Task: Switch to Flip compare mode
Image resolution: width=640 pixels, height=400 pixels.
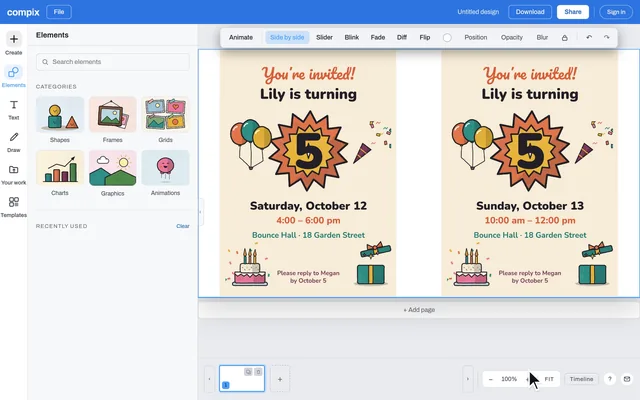Action: click(x=425, y=38)
